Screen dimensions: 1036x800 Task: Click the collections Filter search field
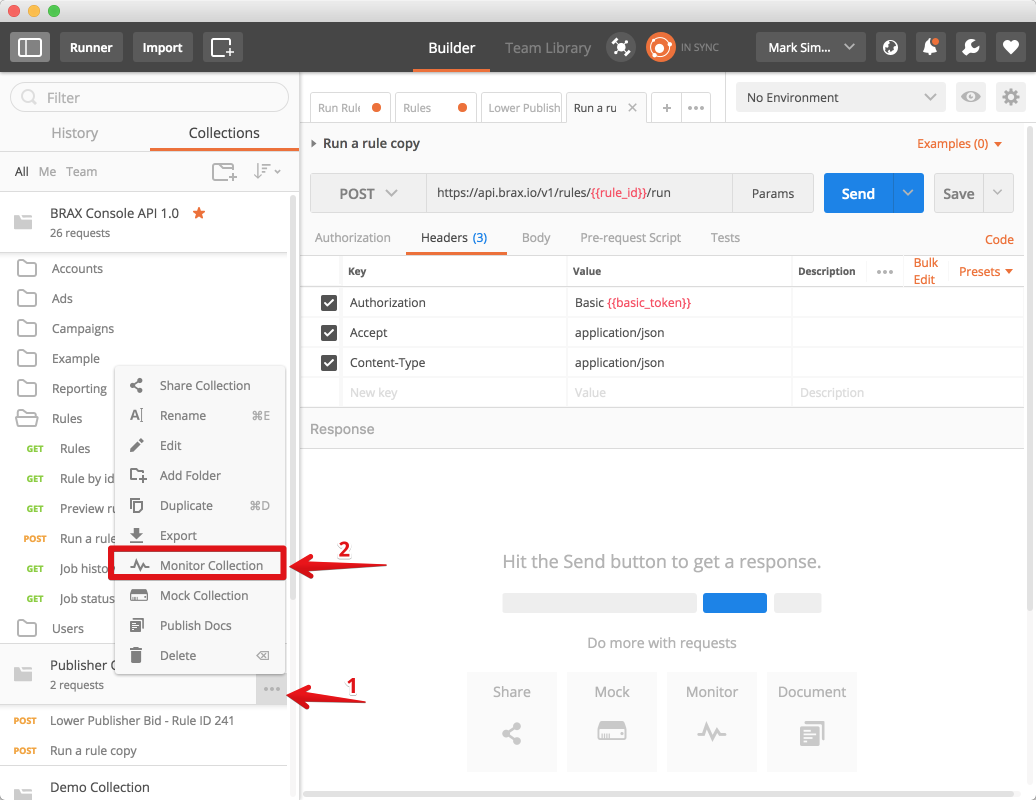[x=150, y=97]
